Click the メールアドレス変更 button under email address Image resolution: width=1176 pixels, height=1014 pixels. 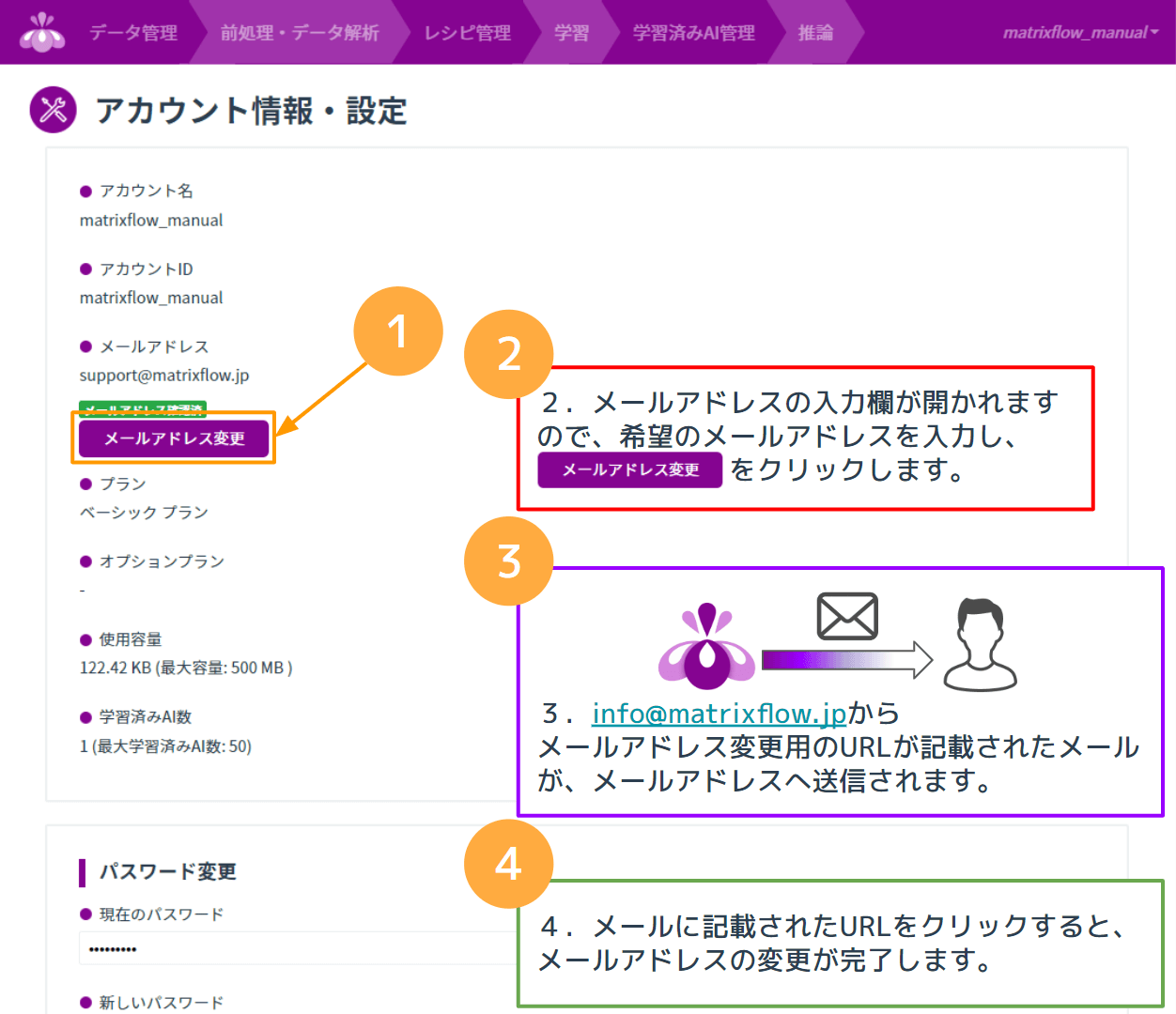(x=174, y=438)
